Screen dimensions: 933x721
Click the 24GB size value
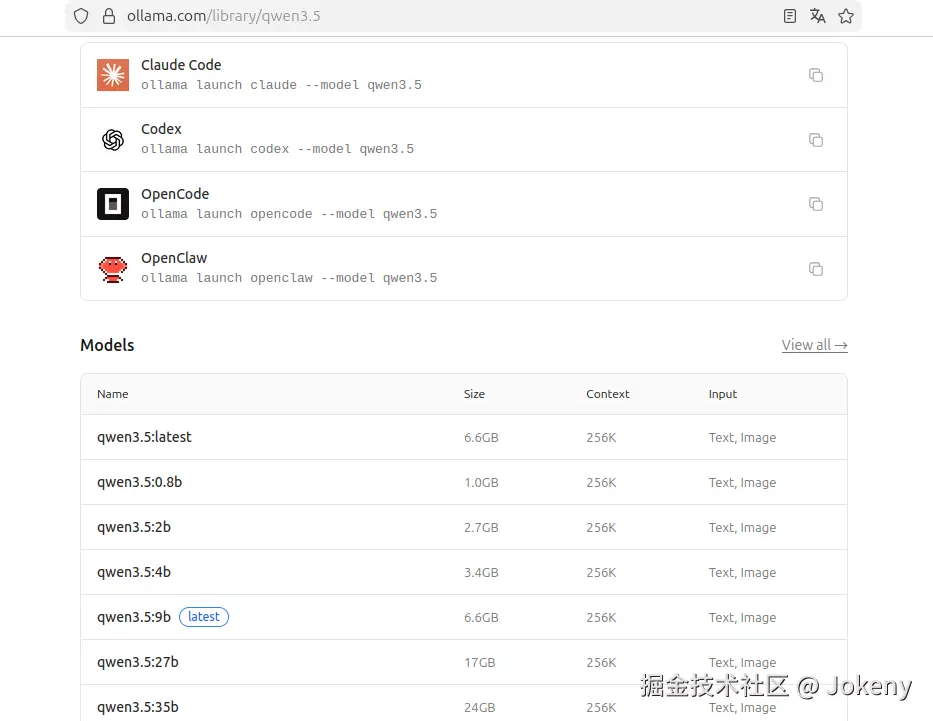coord(480,708)
